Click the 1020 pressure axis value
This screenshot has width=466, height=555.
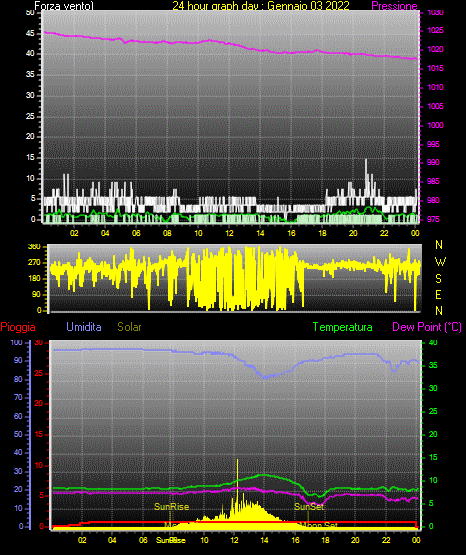click(x=435, y=49)
